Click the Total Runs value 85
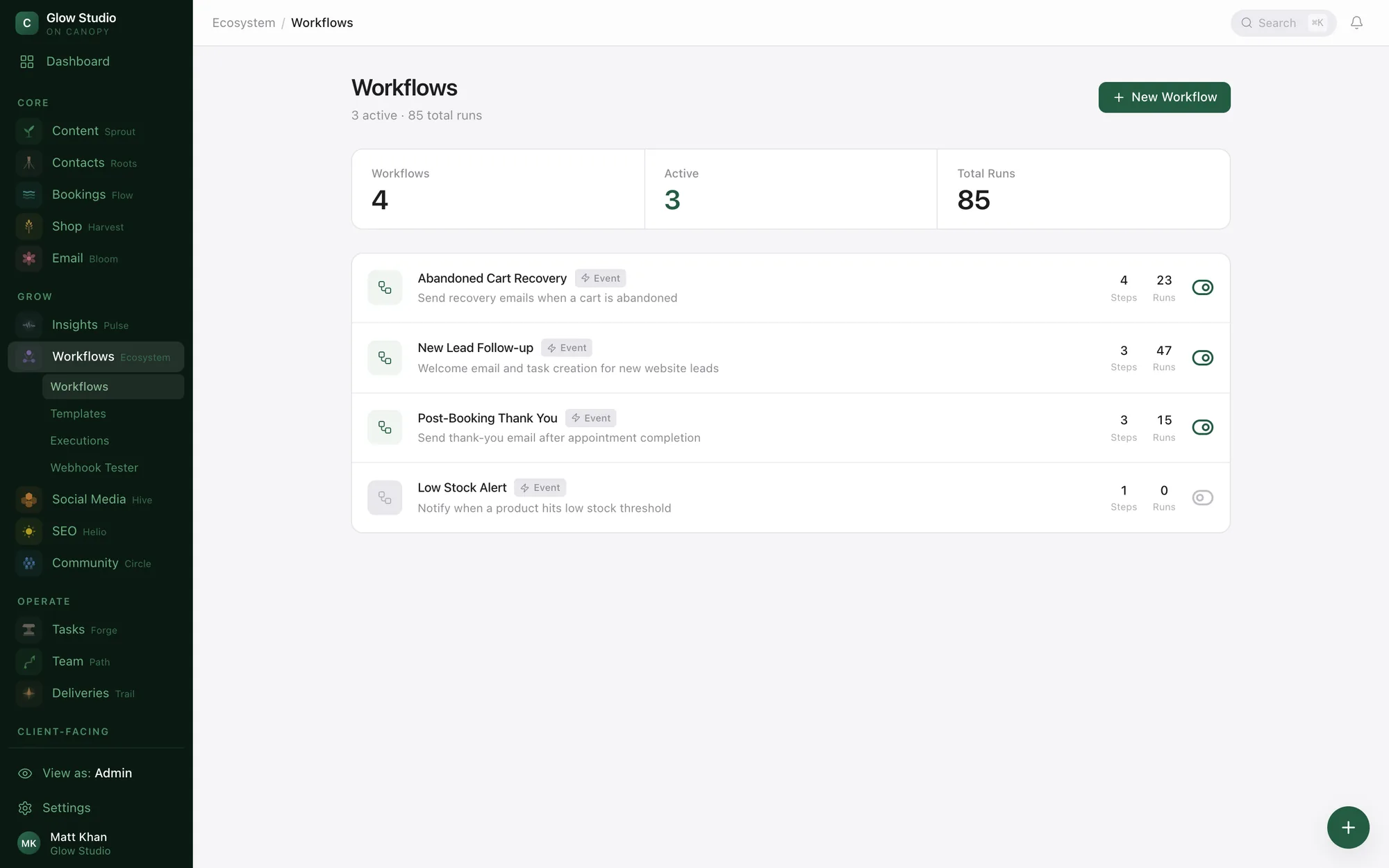The image size is (1389, 868). [x=974, y=201]
